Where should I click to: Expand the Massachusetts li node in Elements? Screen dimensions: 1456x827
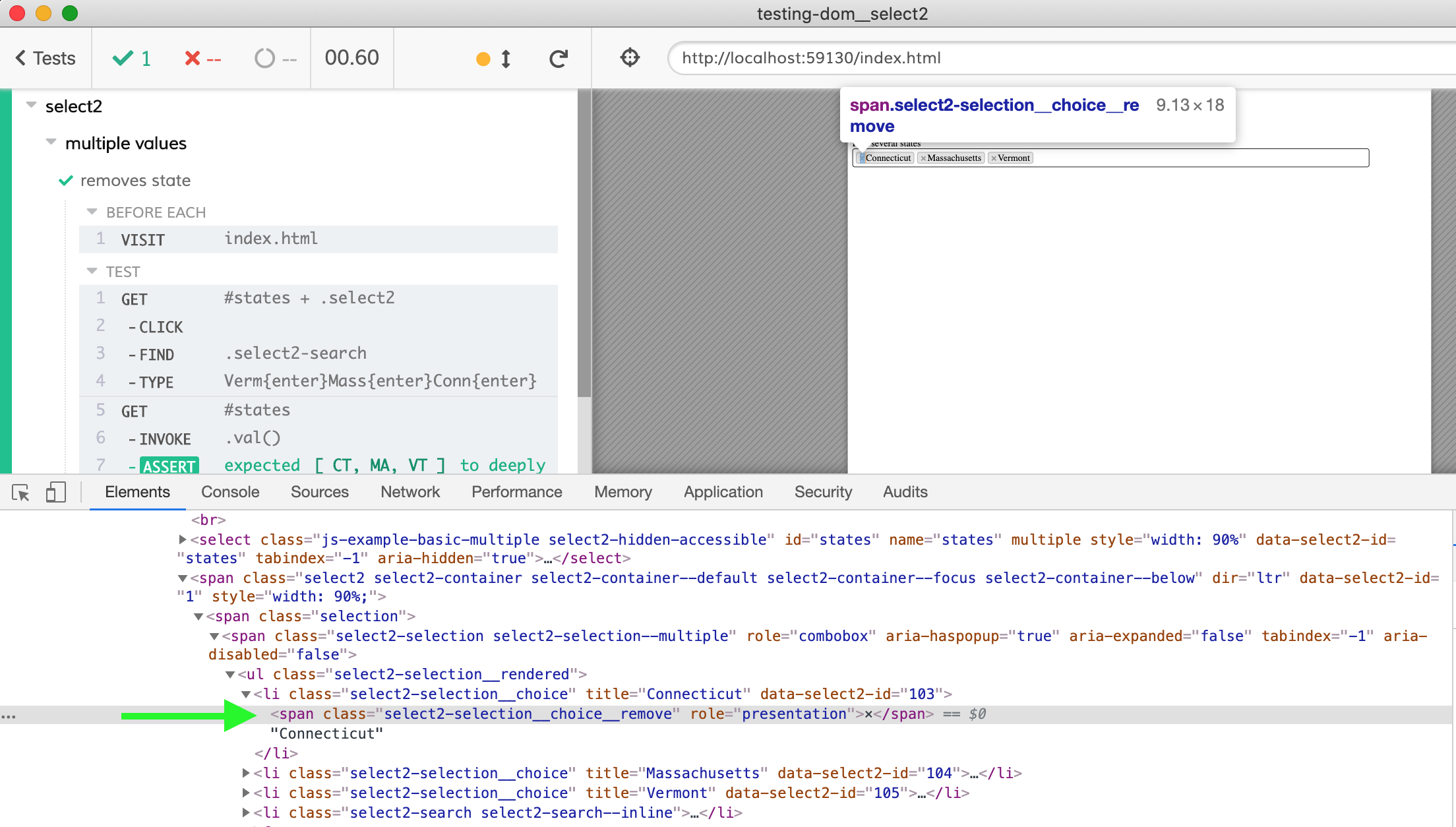pos(246,773)
